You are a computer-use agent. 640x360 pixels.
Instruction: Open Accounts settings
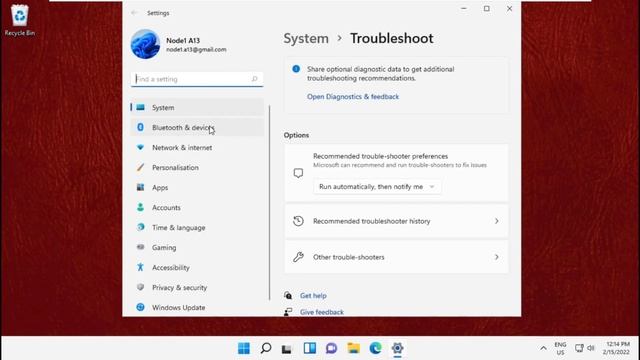(197, 207)
